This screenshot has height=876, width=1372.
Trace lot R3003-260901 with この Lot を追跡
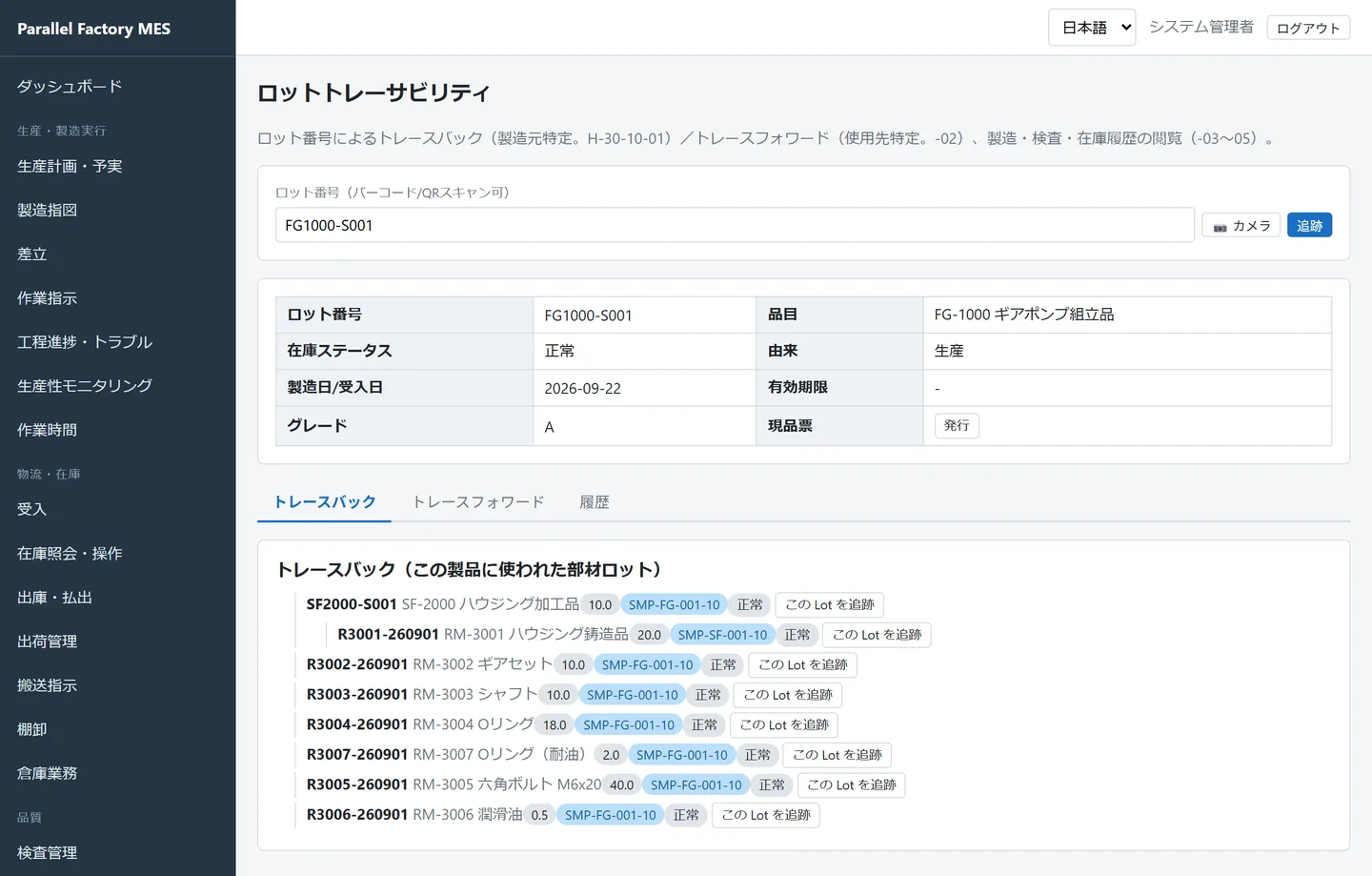click(x=788, y=695)
